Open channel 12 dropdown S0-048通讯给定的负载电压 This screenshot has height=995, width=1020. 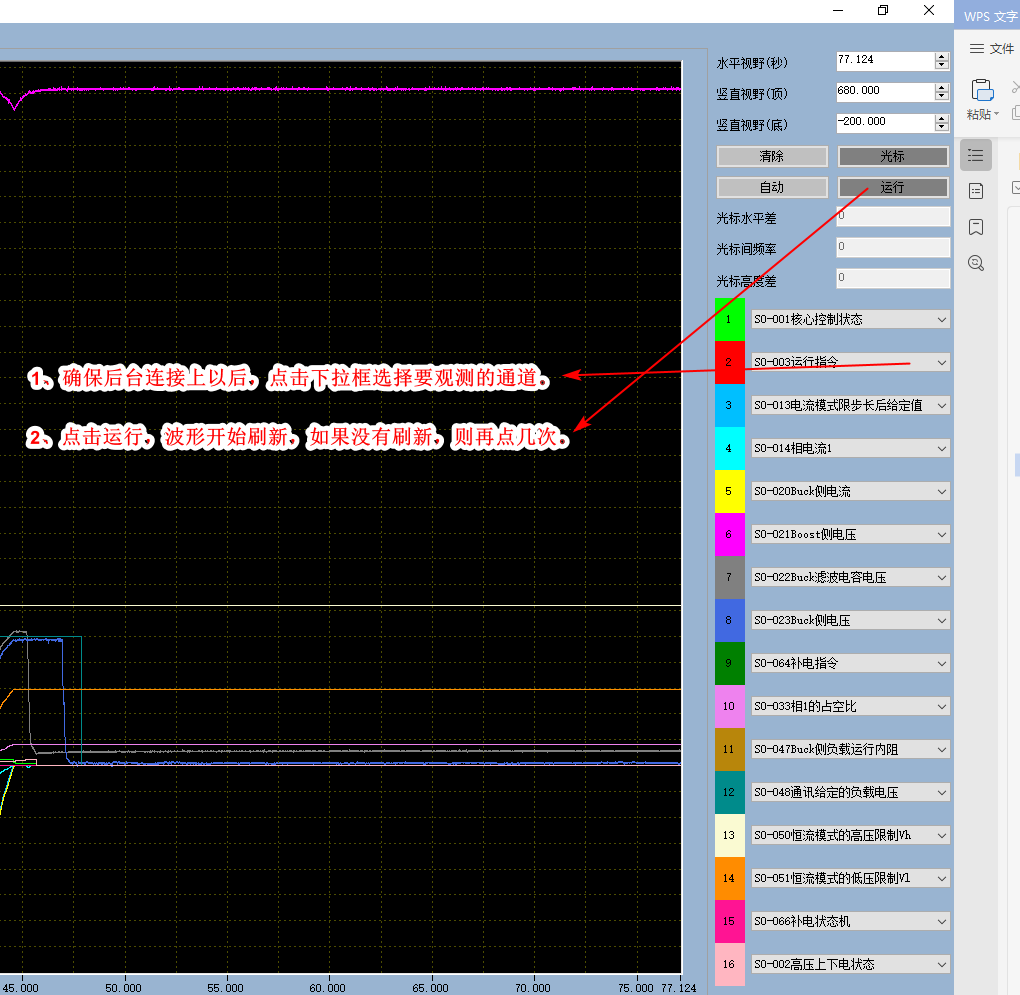850,792
